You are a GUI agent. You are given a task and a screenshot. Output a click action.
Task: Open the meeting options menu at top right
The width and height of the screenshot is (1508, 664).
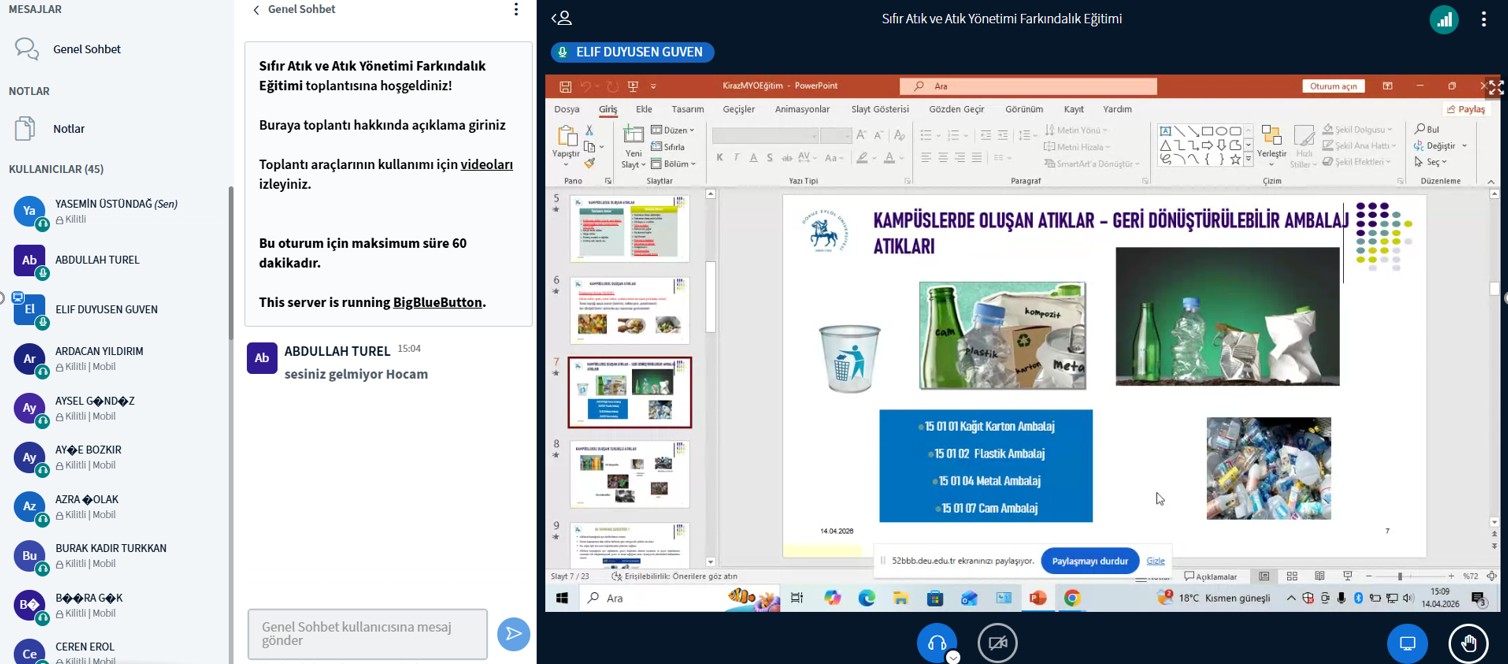(x=1482, y=19)
